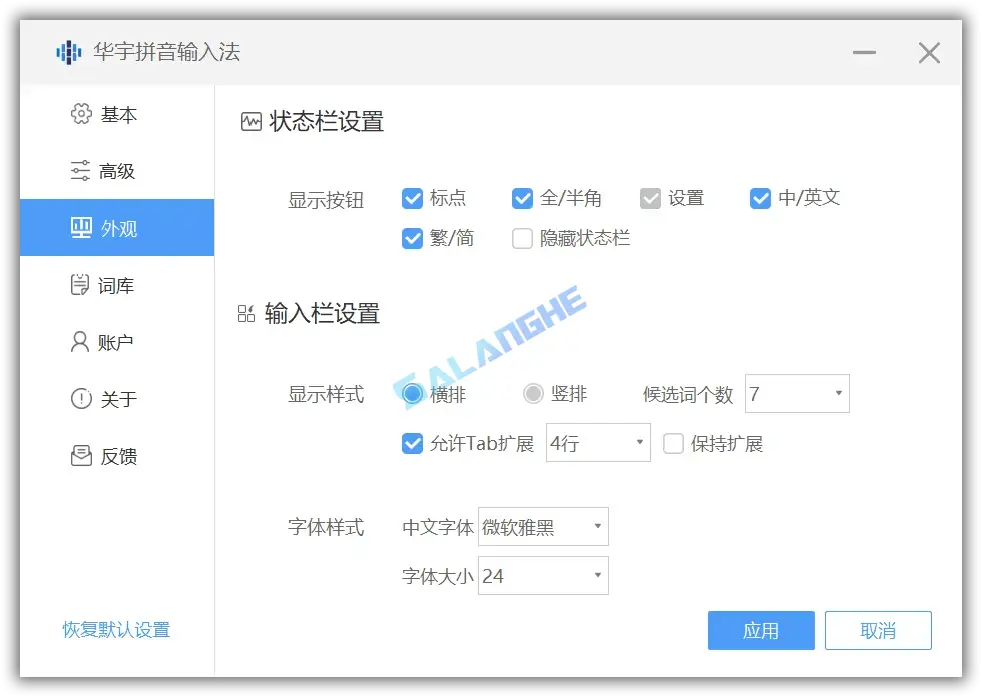
Task: Uncheck the 标点 status bar button
Action: (413, 198)
